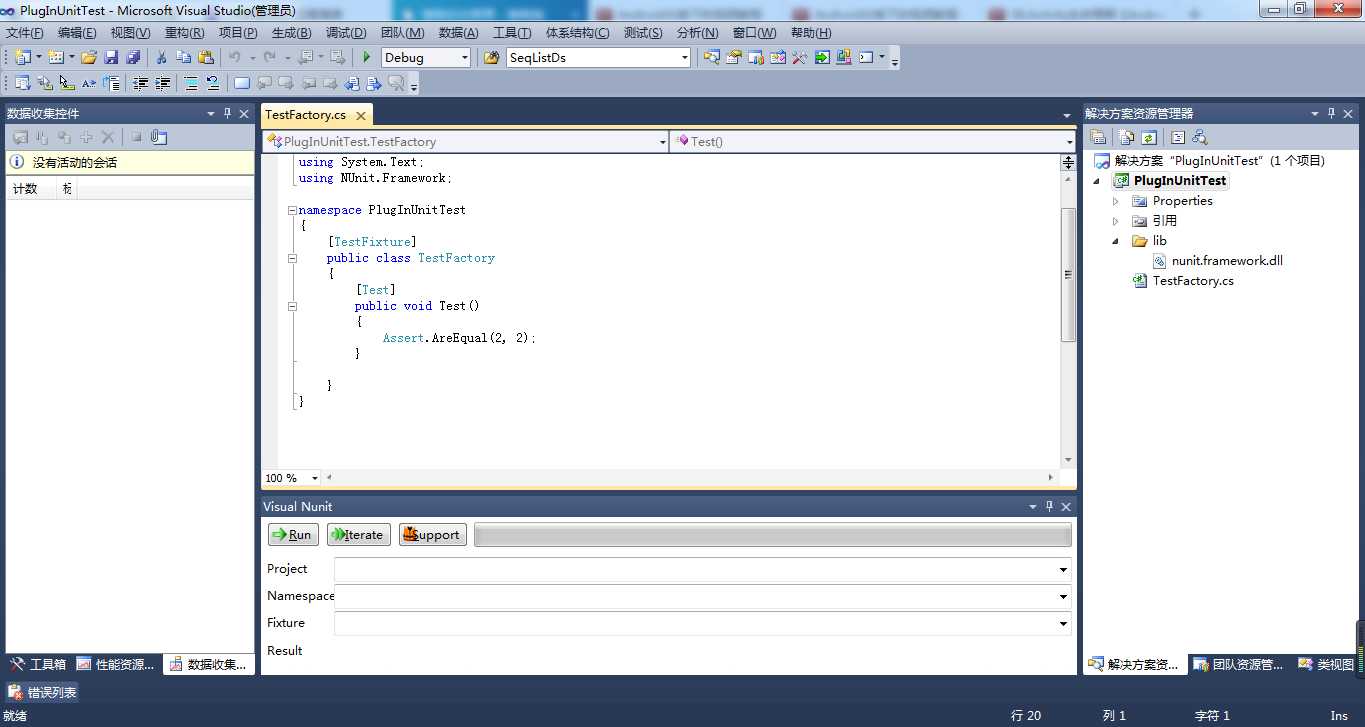Click the Uncomment selected lines icon

pos(212,83)
